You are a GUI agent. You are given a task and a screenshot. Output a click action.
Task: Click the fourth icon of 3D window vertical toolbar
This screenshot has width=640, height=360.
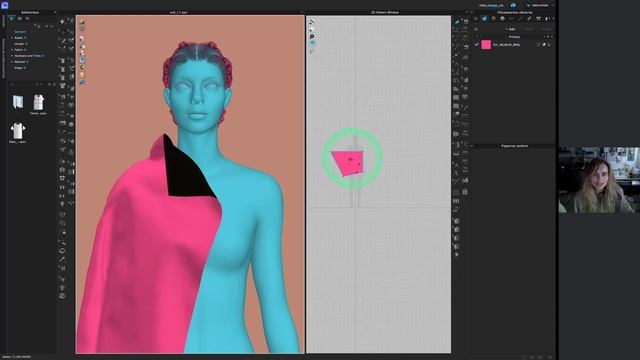pyautogui.click(x=82, y=46)
